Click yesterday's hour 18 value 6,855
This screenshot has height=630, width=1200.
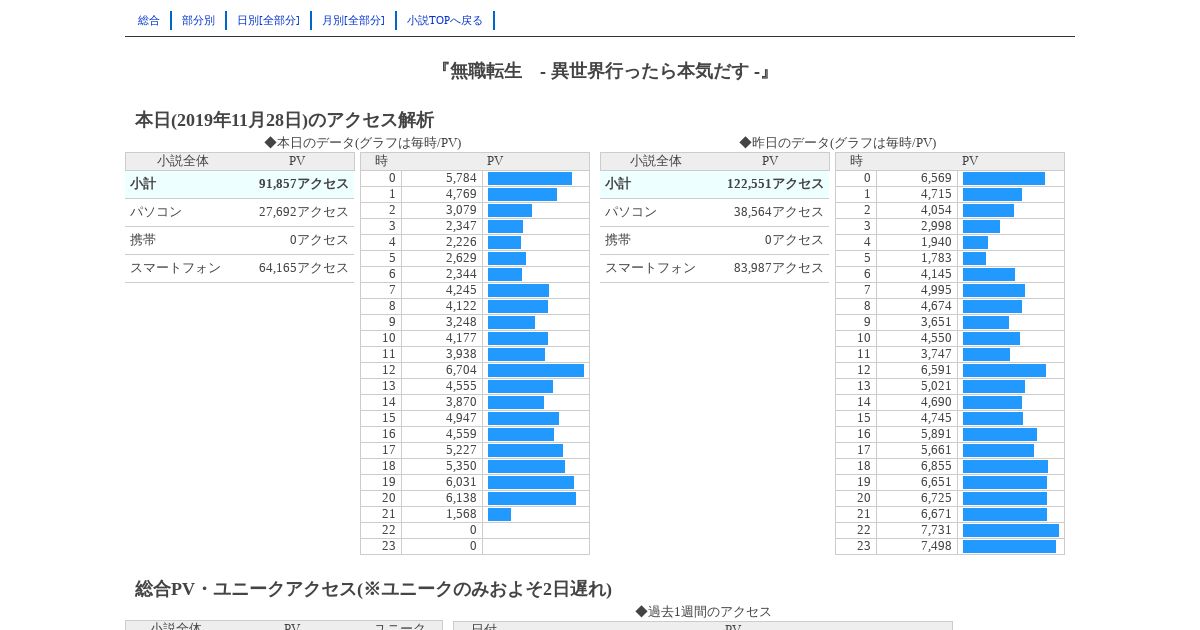pyautogui.click(x=936, y=466)
